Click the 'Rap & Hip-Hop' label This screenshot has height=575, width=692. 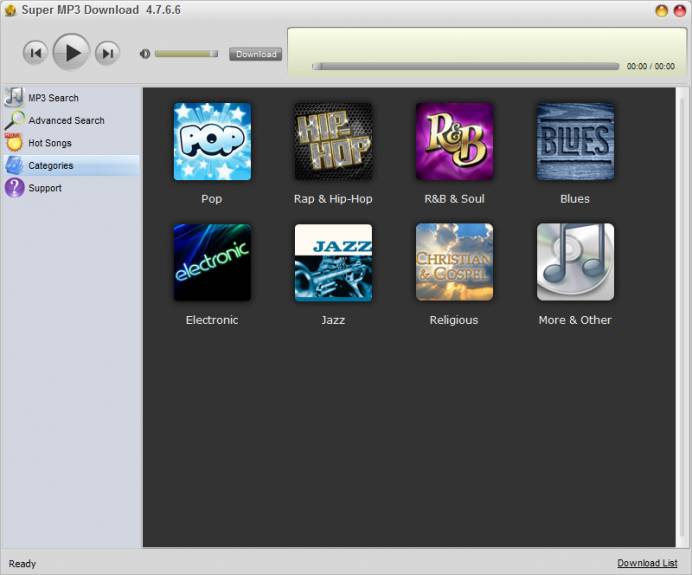(333, 199)
